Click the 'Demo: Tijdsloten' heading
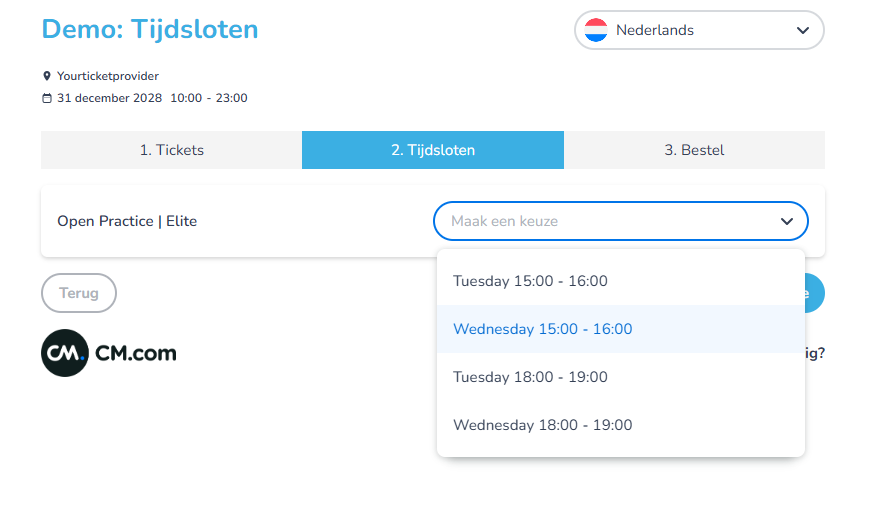The width and height of the screenshot is (889, 528). 150,29
